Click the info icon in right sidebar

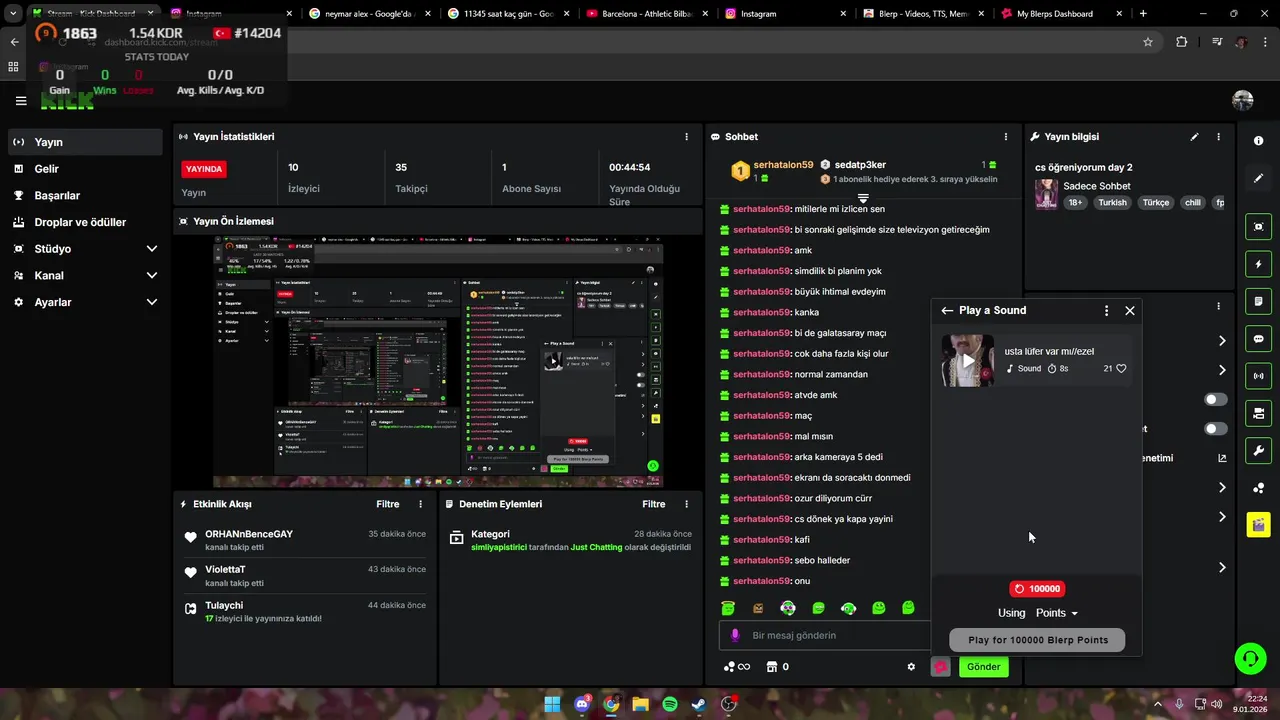(x=1259, y=141)
